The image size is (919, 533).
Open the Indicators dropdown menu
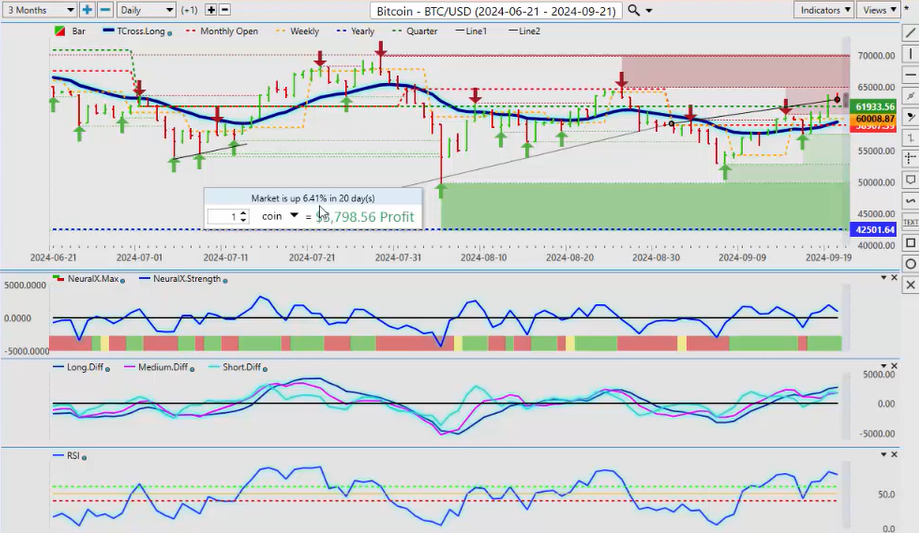823,10
